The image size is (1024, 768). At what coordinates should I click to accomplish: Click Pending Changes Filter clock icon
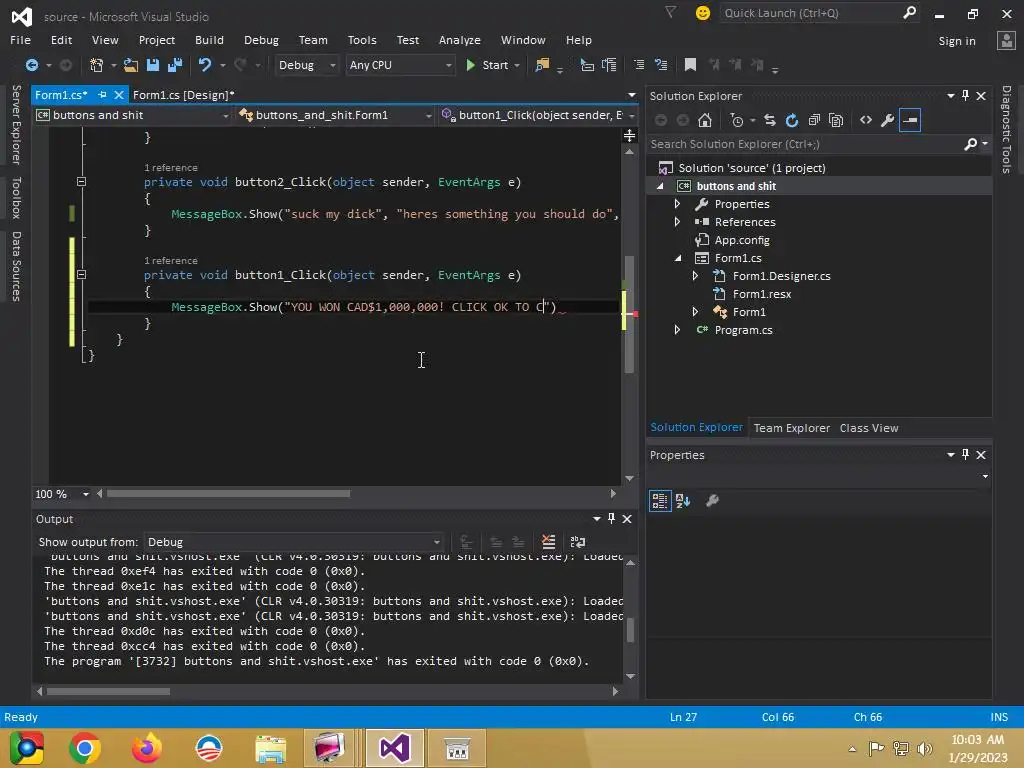[737, 120]
